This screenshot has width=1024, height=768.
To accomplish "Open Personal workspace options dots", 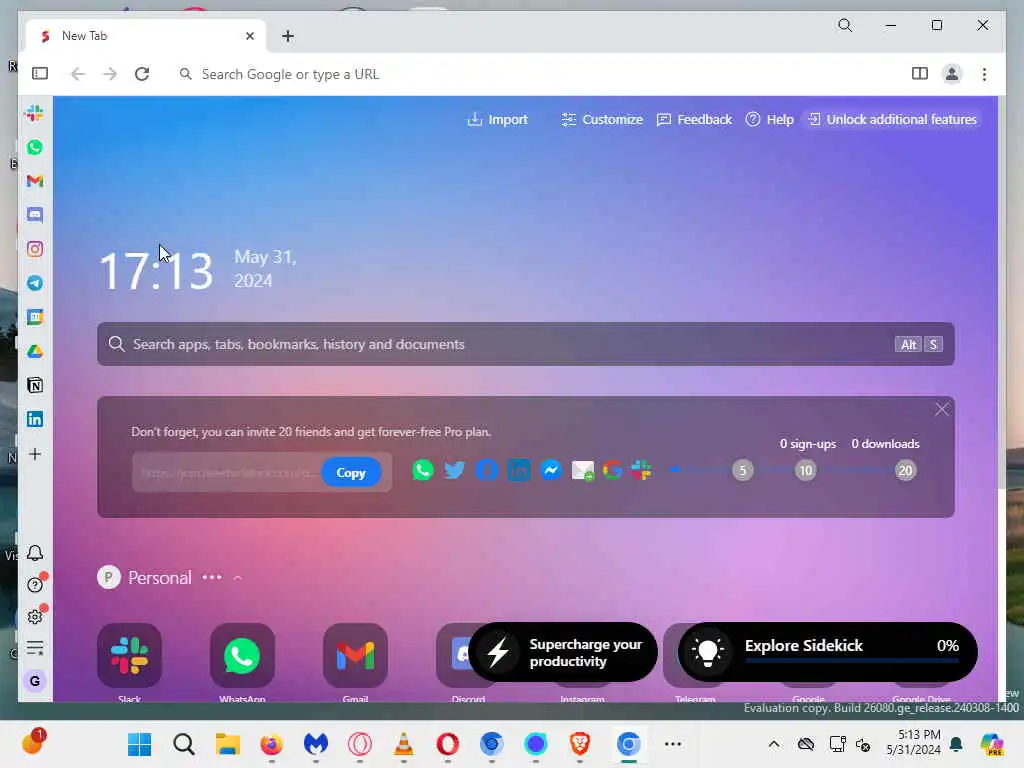I will [x=212, y=577].
